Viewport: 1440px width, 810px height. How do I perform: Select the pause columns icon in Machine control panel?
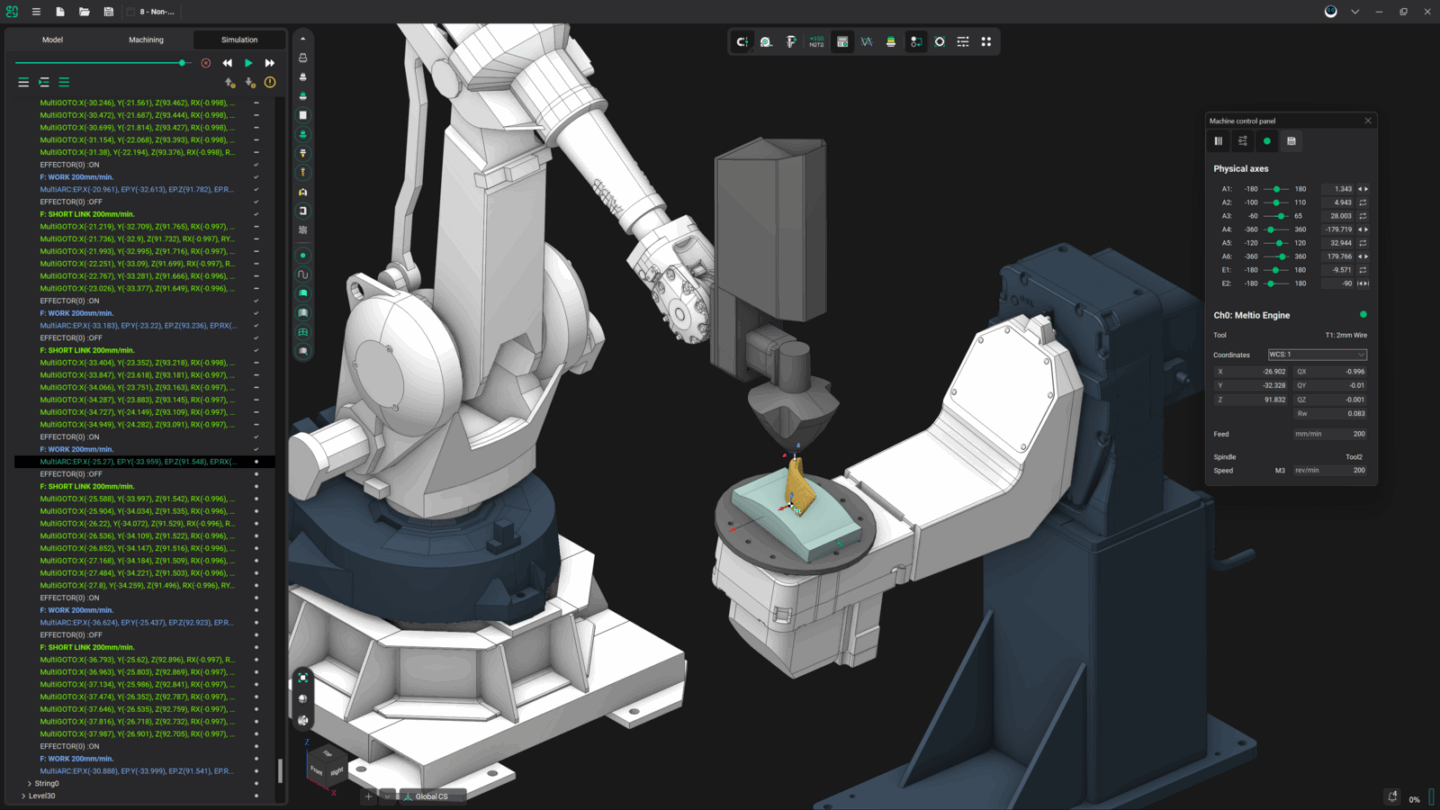(x=1218, y=141)
